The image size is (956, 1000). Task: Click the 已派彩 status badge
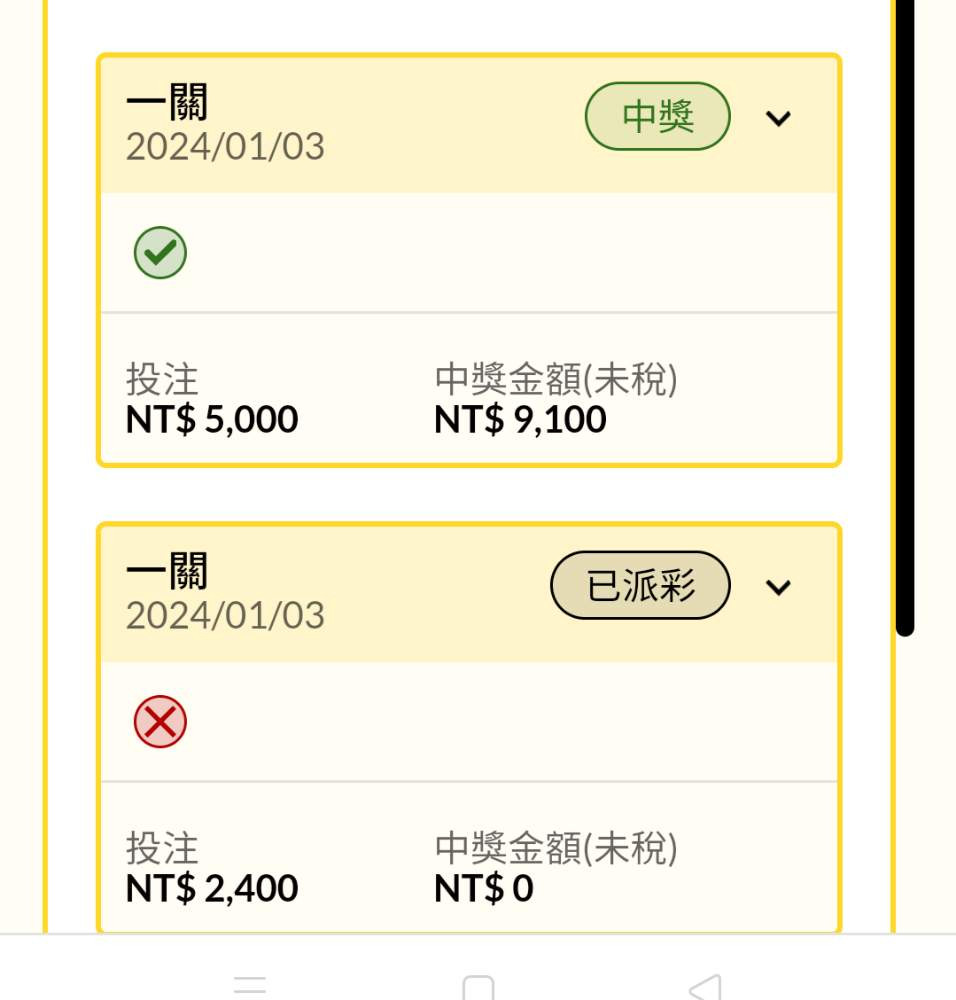click(x=640, y=586)
